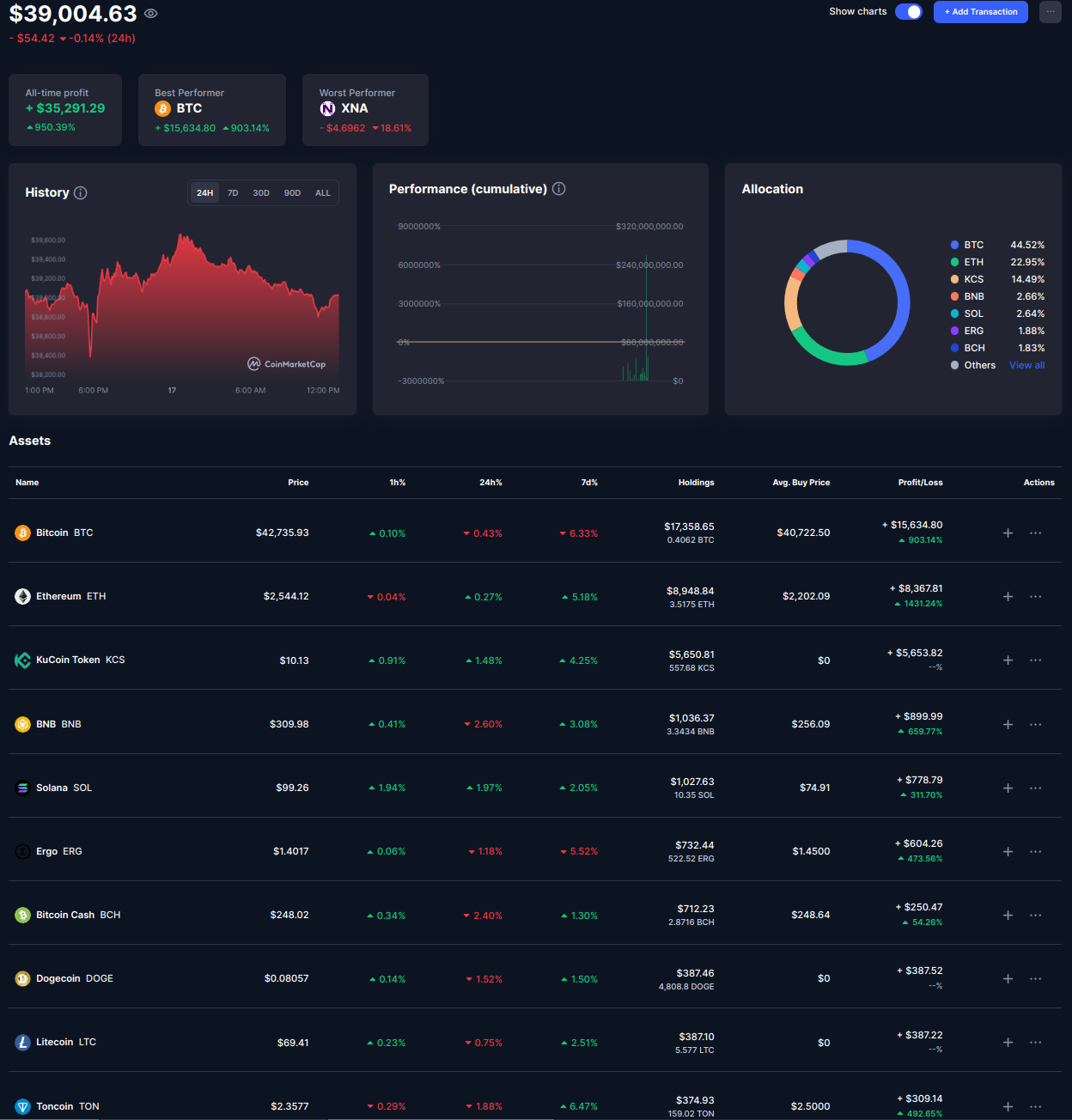Open the Ethereum ETH asset name
This screenshot has width=1072, height=1120.
(71, 597)
